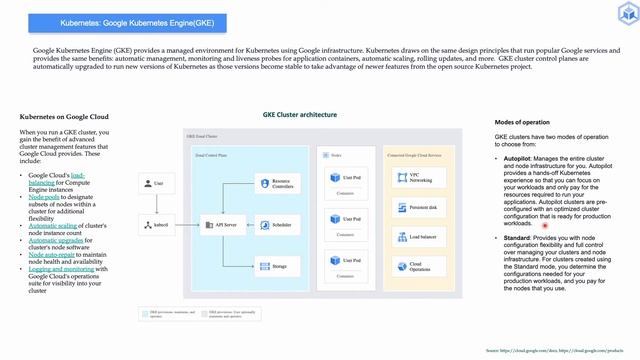The width and height of the screenshot is (640, 360).
Task: Click the Scheduler clock icon
Action: [x=265, y=225]
